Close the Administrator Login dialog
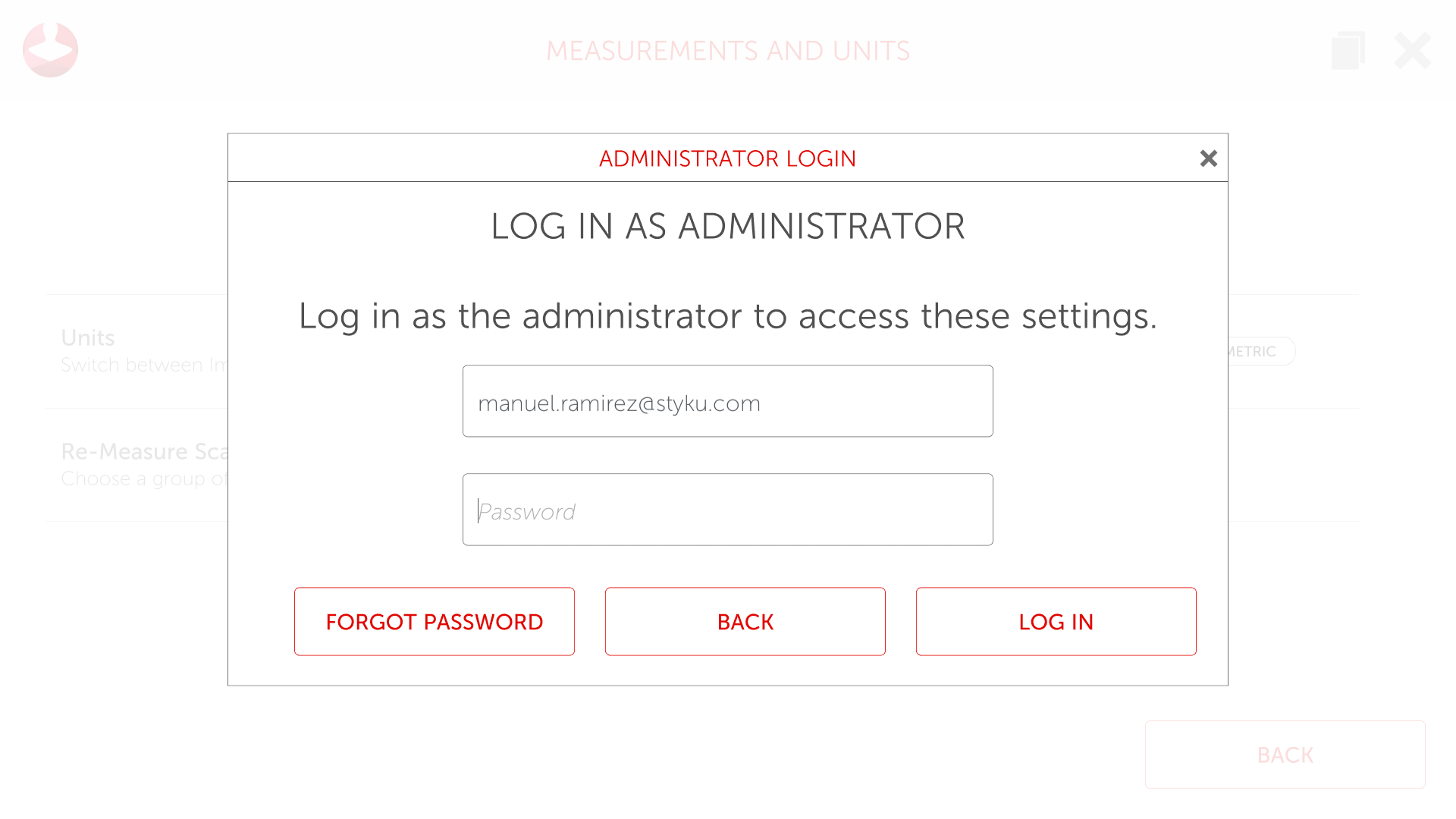 tap(1208, 158)
